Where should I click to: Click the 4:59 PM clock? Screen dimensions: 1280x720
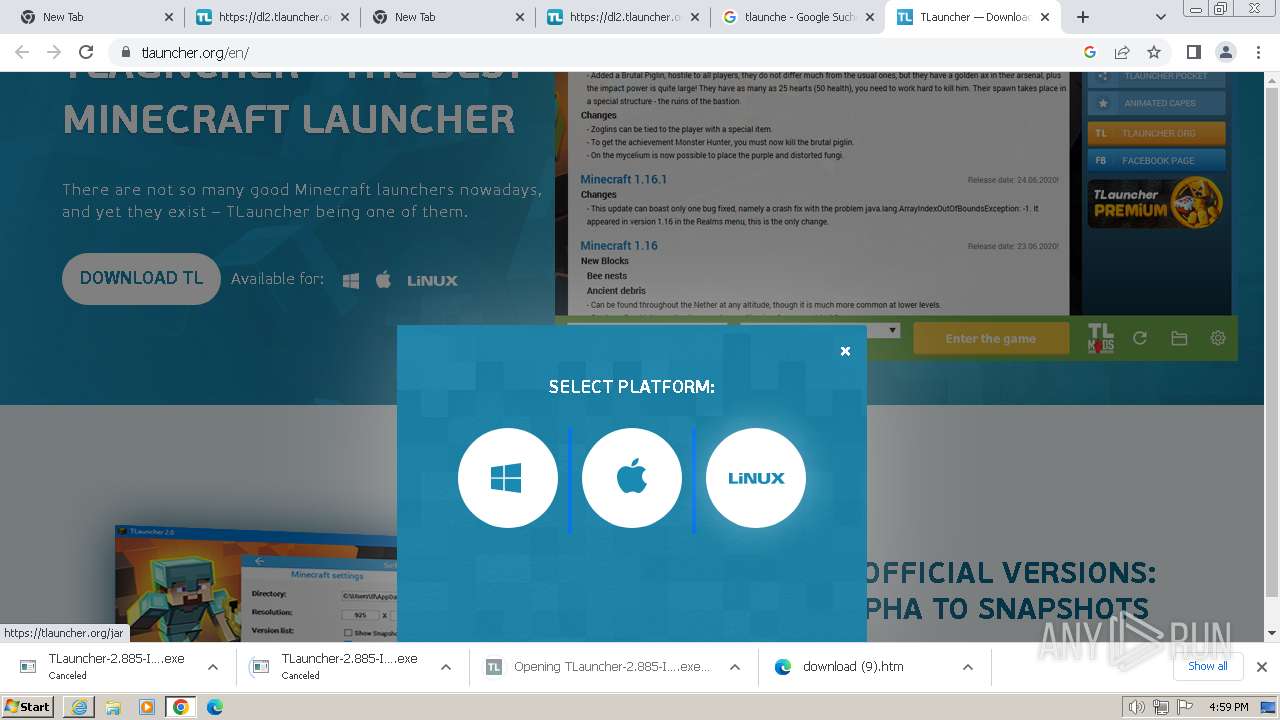(x=1228, y=707)
